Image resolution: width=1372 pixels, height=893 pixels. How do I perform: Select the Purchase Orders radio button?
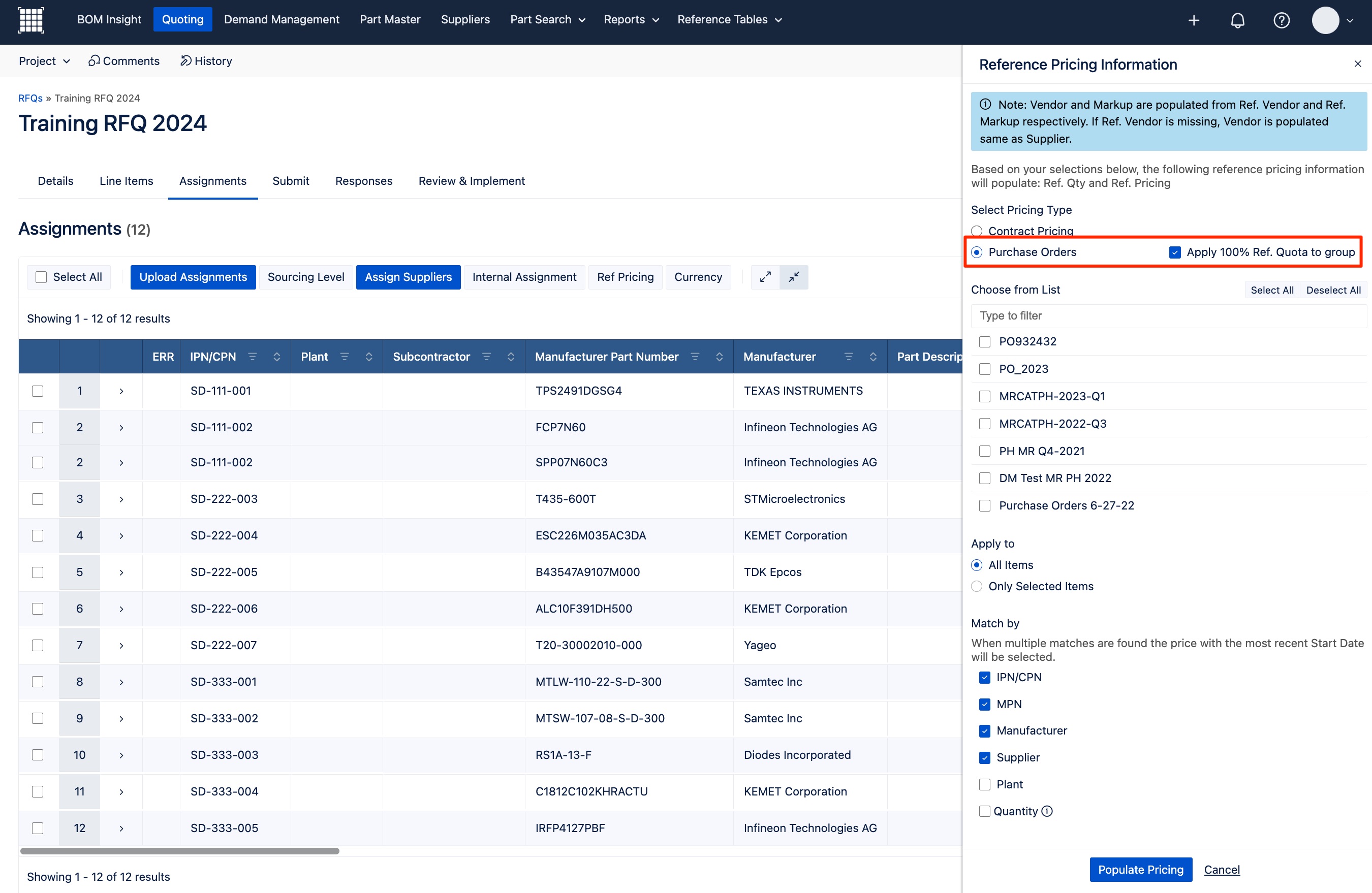(x=977, y=252)
